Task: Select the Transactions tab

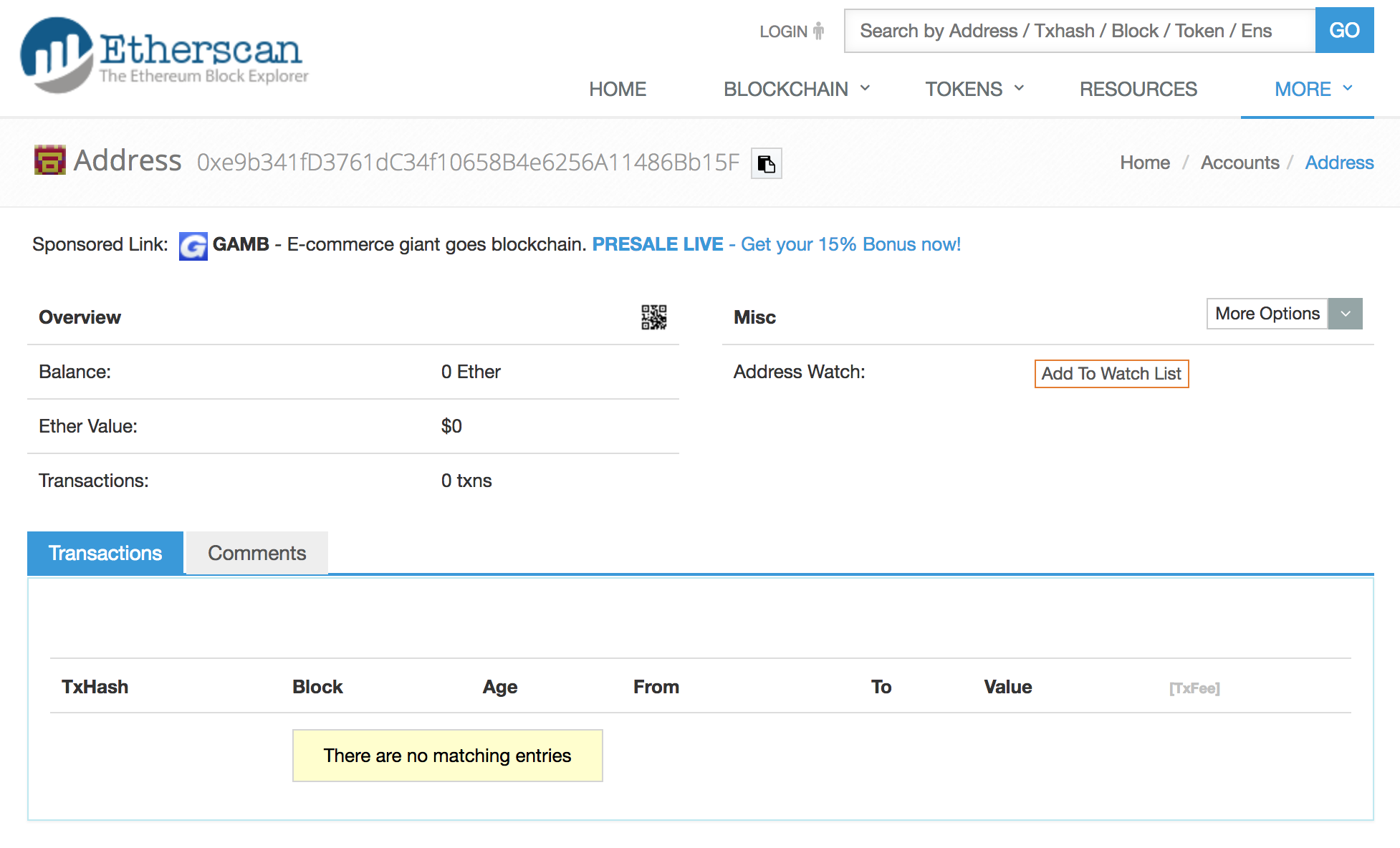Action: [x=105, y=553]
